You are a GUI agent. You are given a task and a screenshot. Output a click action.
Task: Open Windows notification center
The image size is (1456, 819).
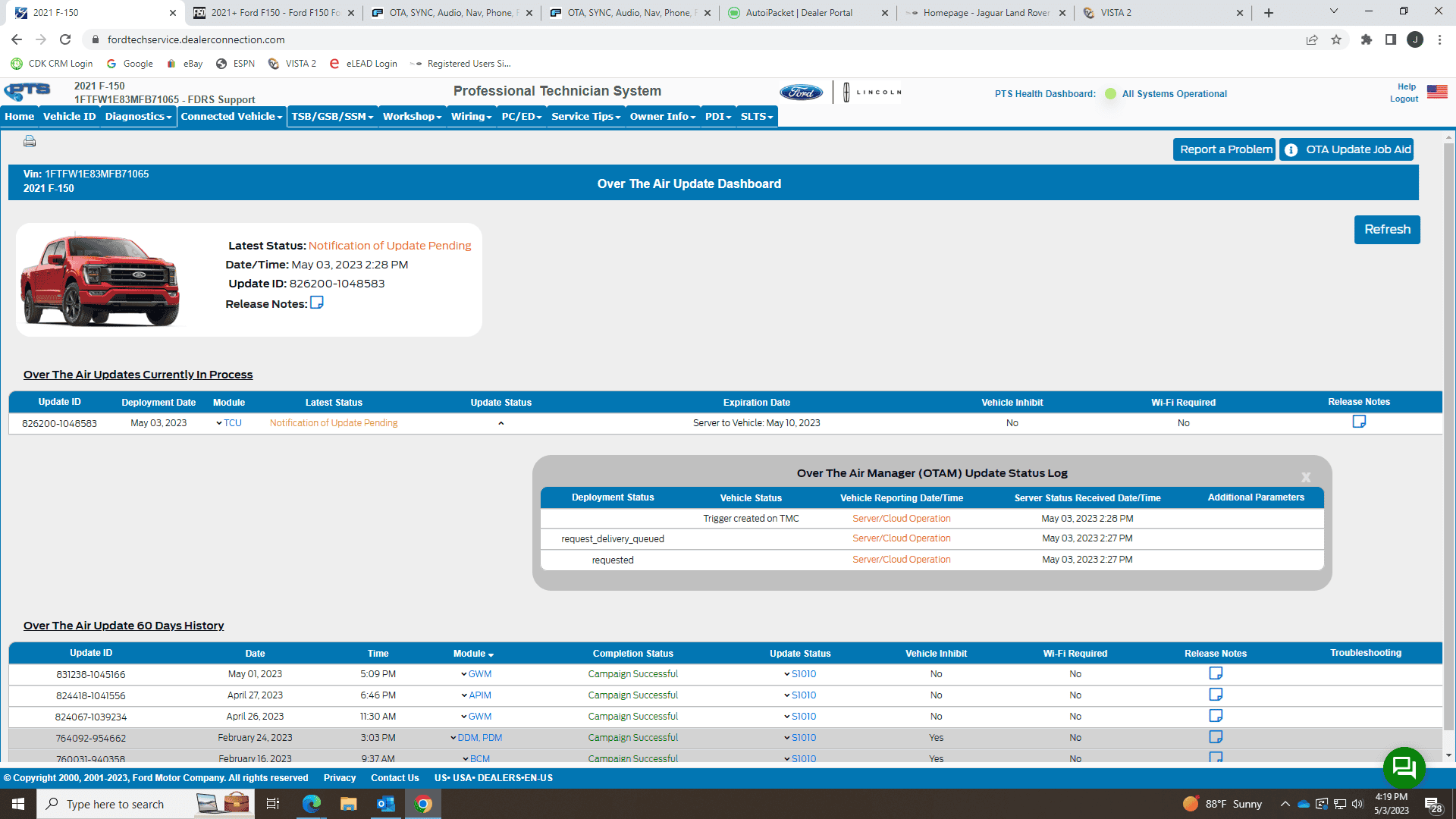[1433, 804]
